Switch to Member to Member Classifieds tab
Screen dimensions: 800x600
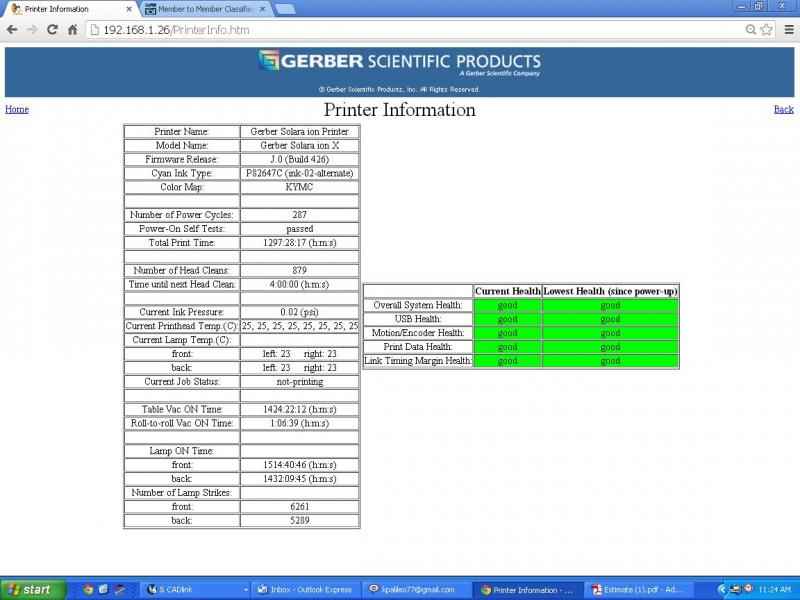(x=205, y=9)
